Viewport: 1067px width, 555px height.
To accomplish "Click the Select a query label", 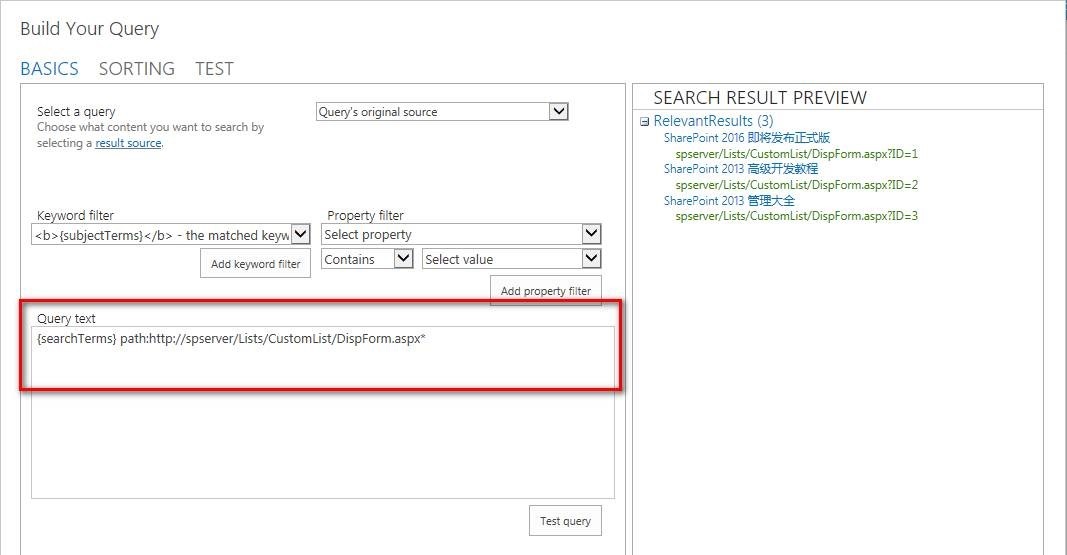I will coord(76,112).
